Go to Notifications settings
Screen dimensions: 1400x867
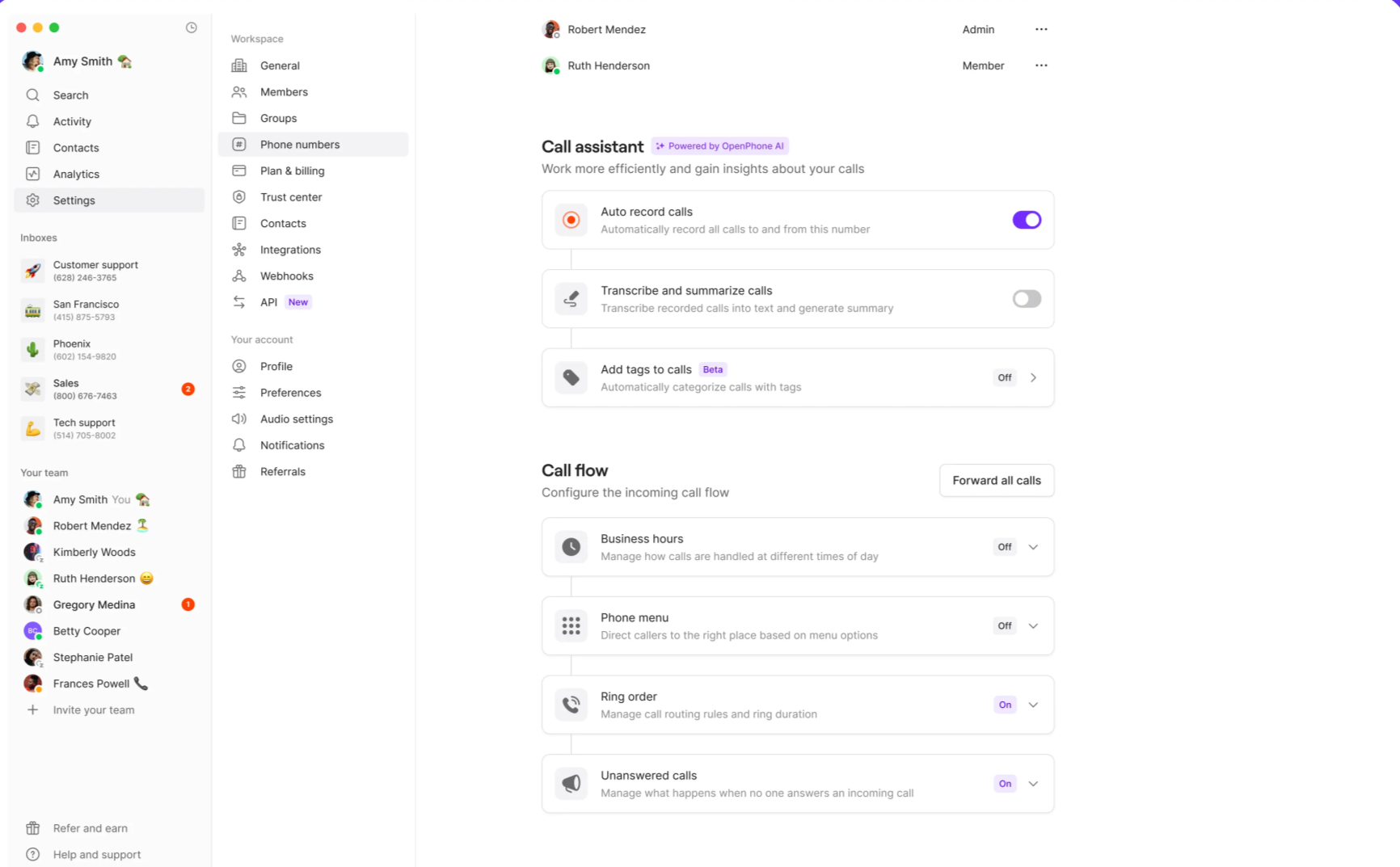click(313, 445)
